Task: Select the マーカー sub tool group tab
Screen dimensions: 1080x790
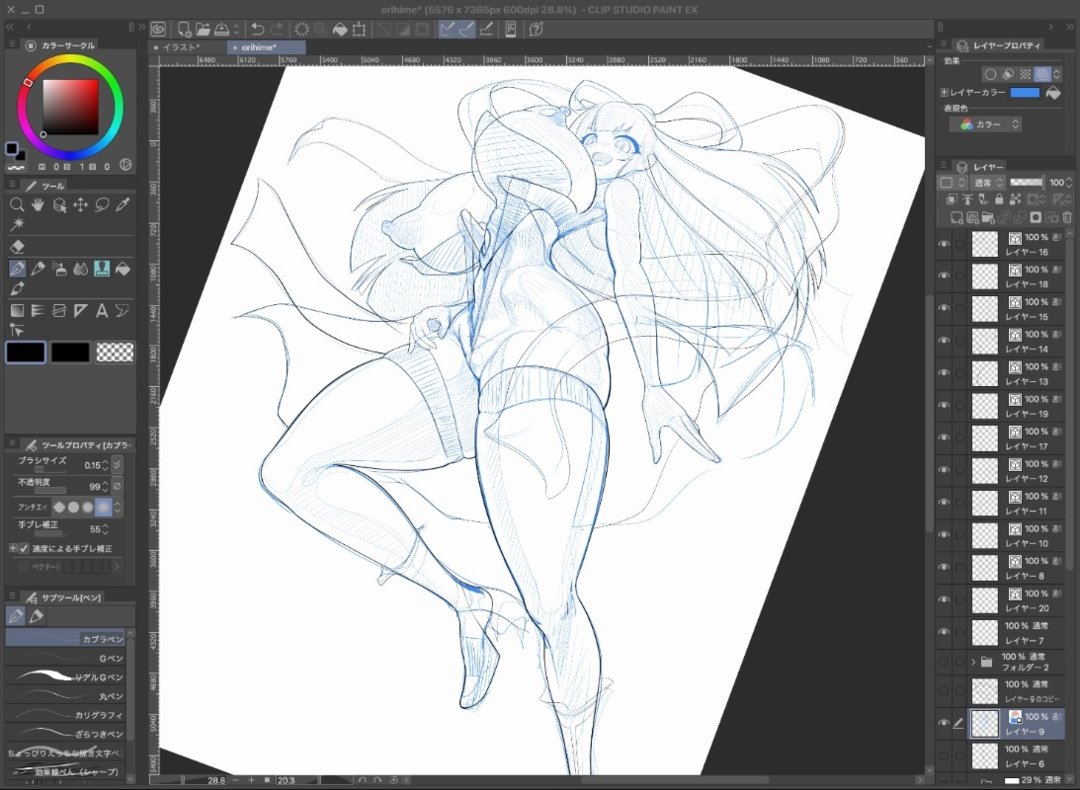Action: [x=37, y=615]
